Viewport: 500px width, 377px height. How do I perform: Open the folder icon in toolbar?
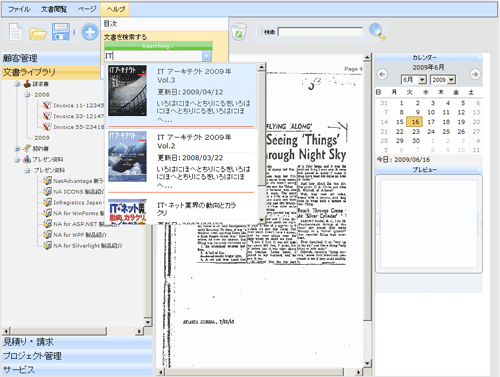(37, 34)
